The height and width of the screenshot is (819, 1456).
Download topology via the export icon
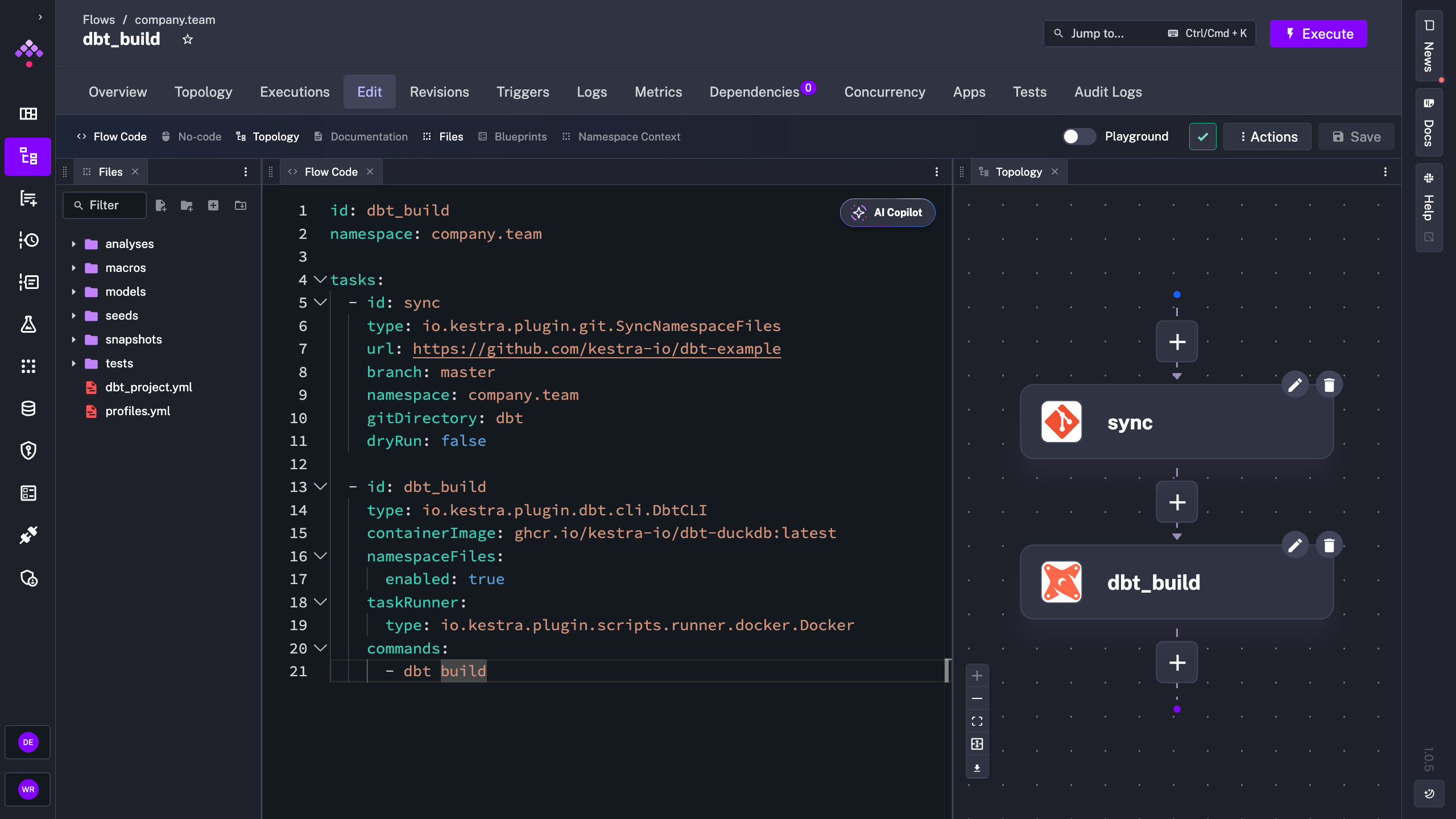click(977, 768)
